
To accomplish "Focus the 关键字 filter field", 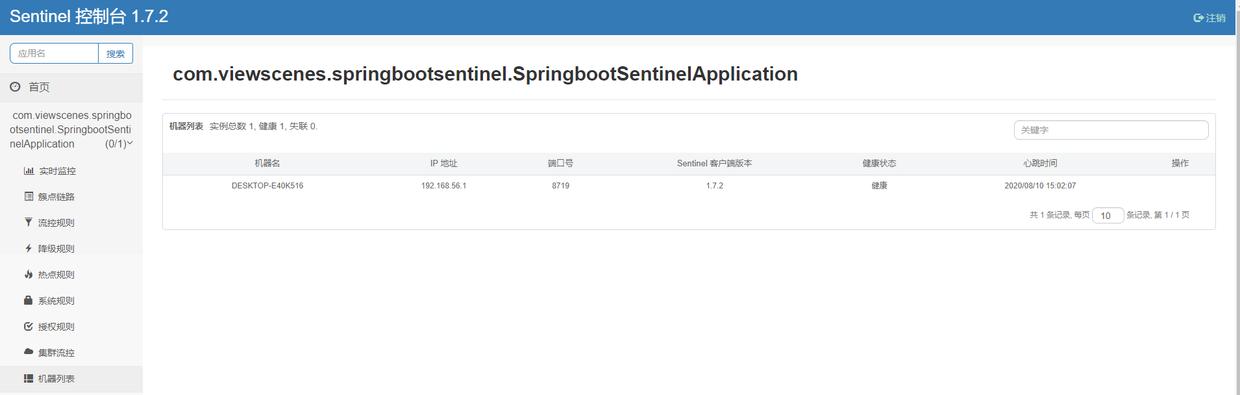I will pos(1111,130).
